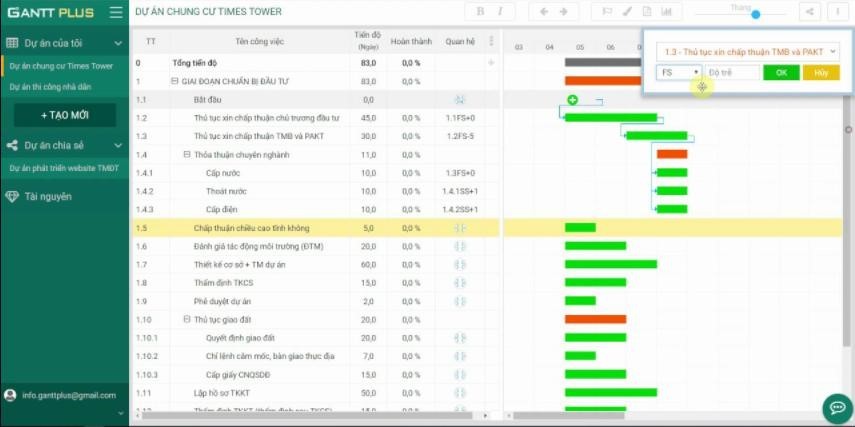Open the chat support bubble icon
The image size is (855, 427).
click(837, 408)
